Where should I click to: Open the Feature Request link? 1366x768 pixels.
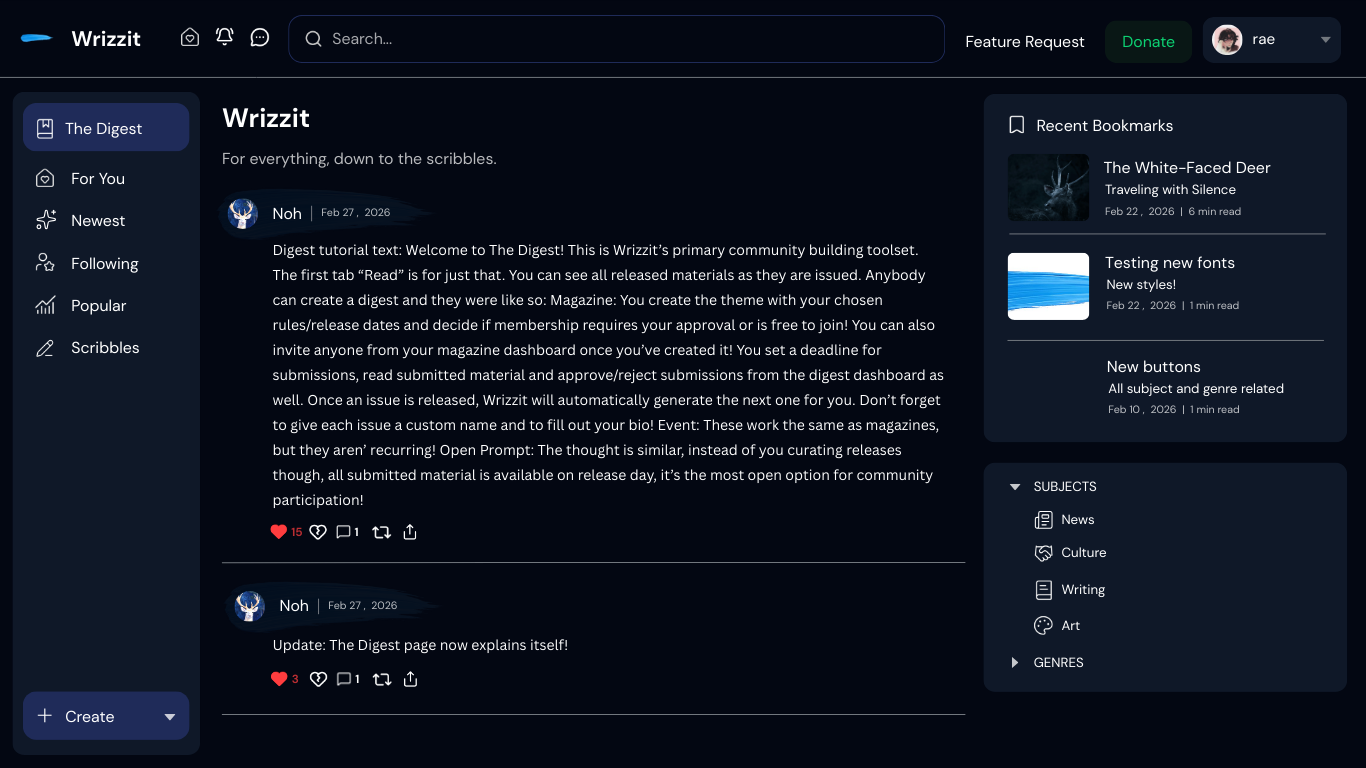[1024, 42]
